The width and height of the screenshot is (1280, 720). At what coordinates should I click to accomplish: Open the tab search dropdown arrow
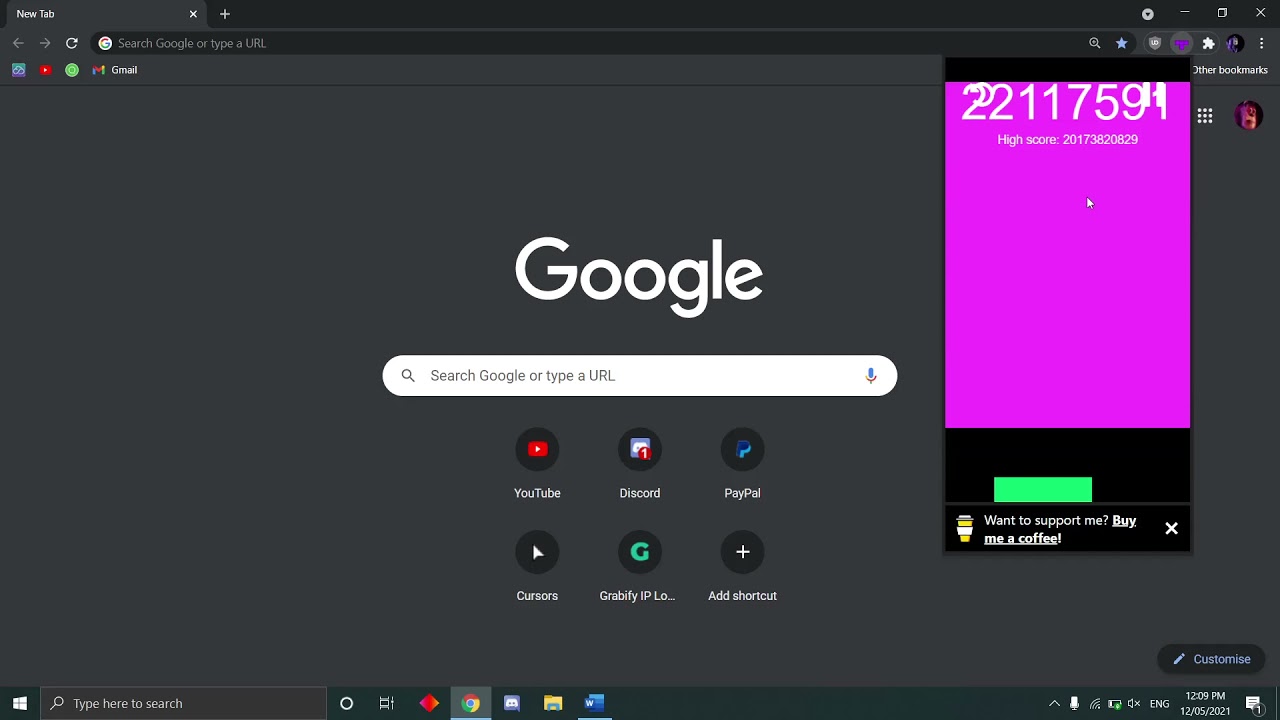pyautogui.click(x=1148, y=14)
